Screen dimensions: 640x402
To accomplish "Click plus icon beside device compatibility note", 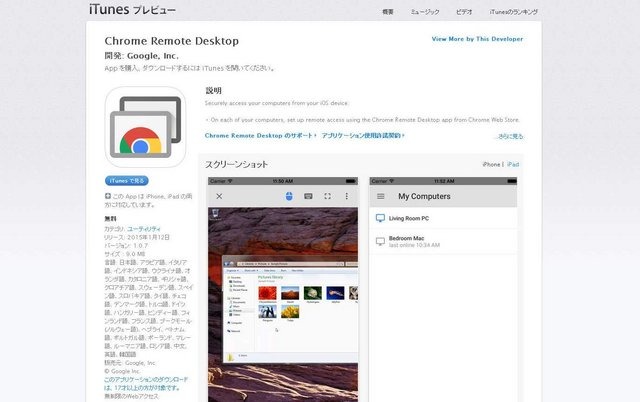I will 108,196.
